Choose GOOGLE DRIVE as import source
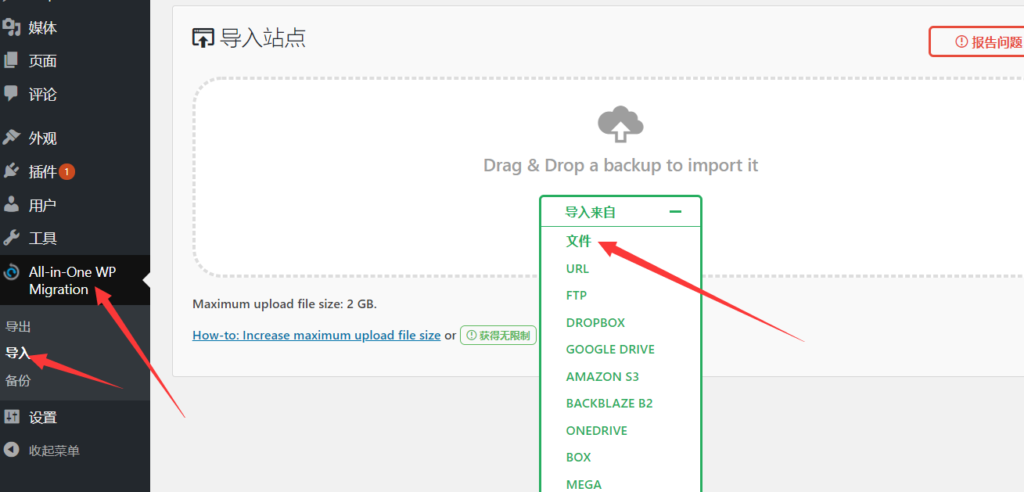The height and width of the screenshot is (492, 1024). point(610,349)
